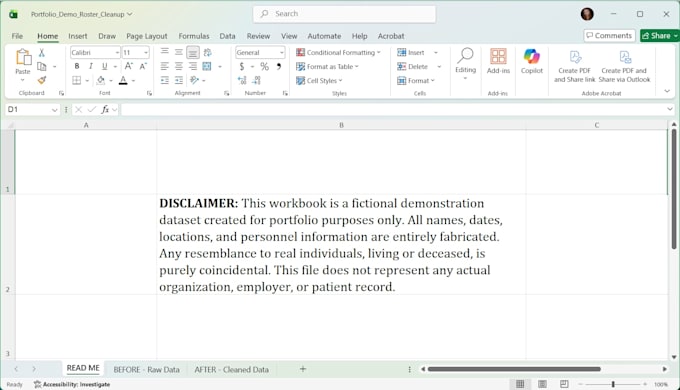This screenshot has height=390, width=680.
Task: Click the Increase Indent icon
Action: (179, 80)
